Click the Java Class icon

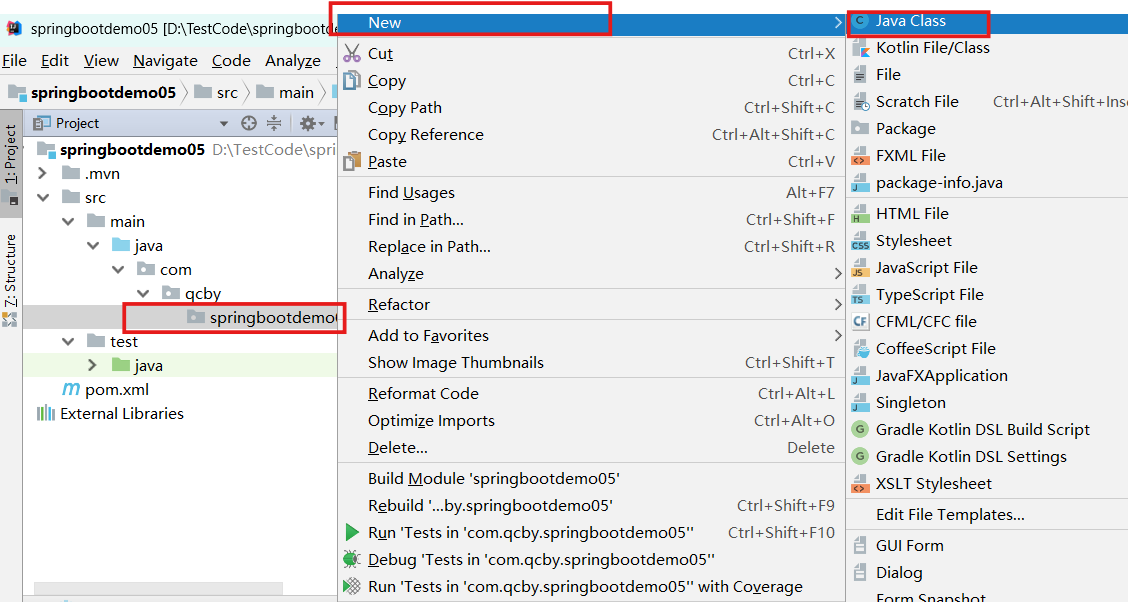[860, 21]
